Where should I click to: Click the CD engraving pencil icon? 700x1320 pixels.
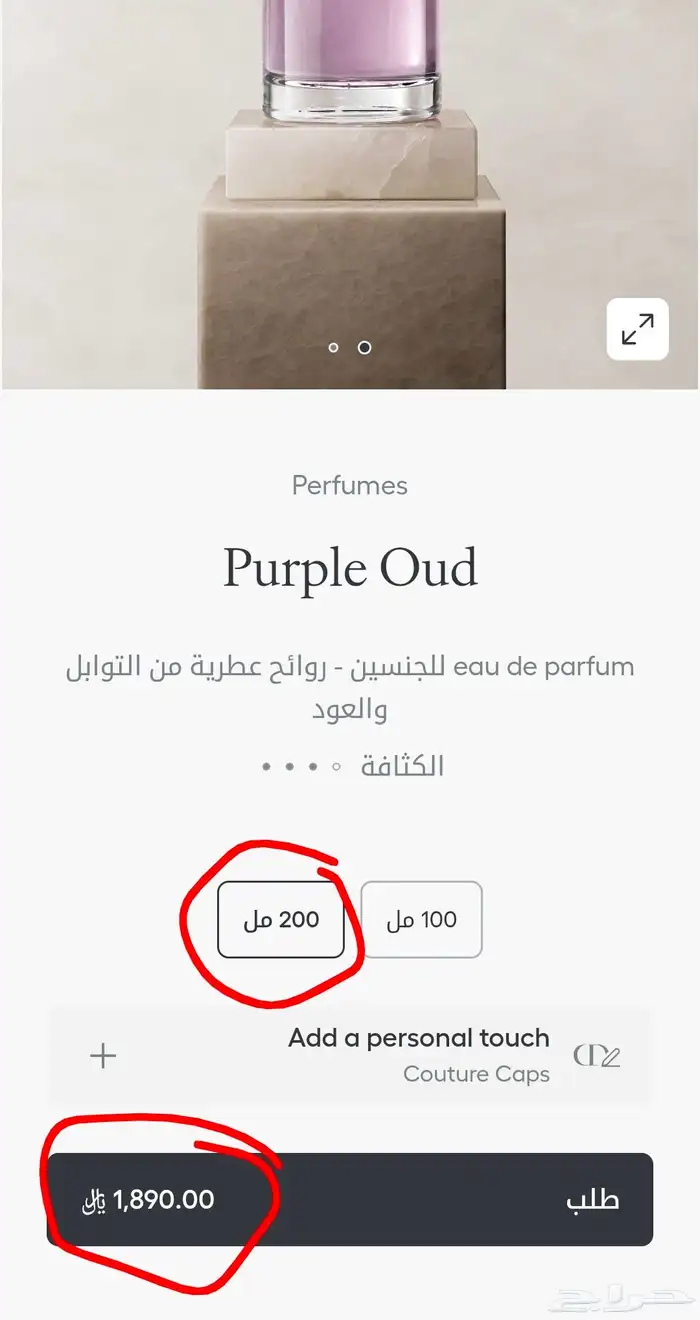coord(597,1056)
